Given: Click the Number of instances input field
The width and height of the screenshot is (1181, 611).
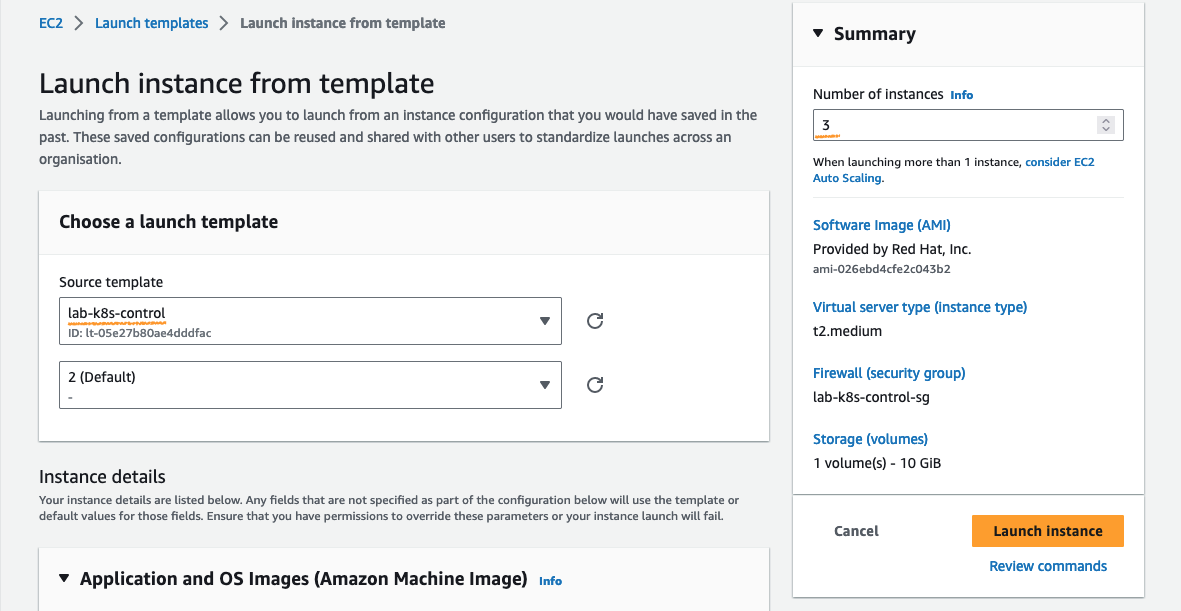Looking at the screenshot, I should (x=955, y=125).
